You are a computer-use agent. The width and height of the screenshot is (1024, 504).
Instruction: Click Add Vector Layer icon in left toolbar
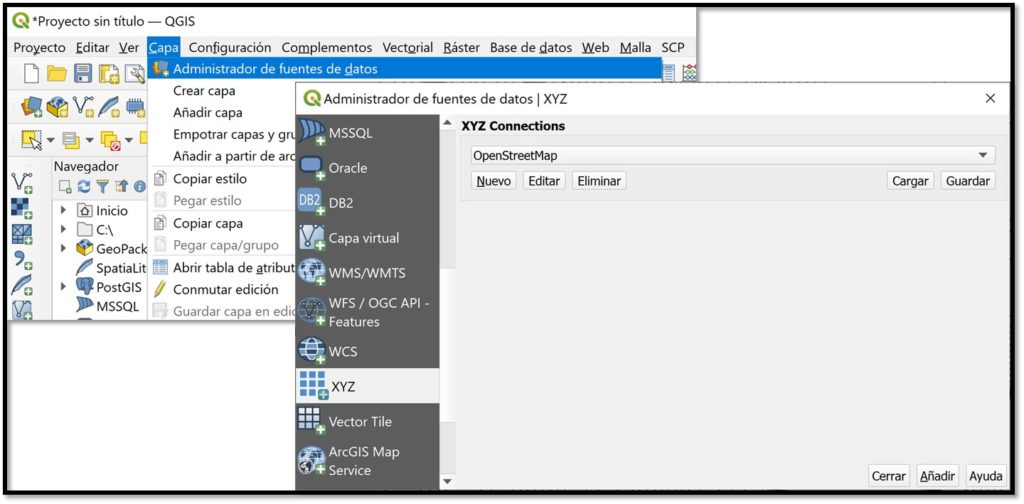[x=23, y=183]
